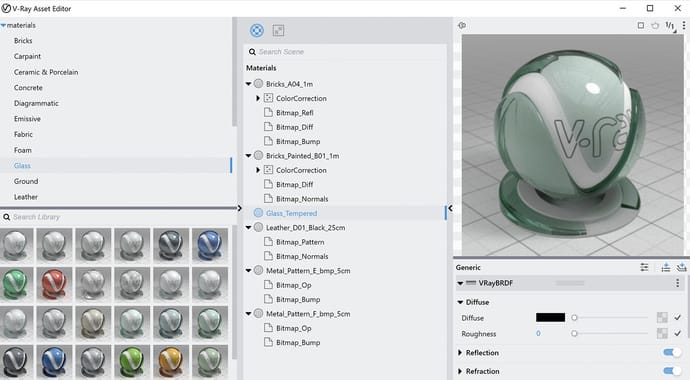Toggle the Diffuse texture checkmark

[x=678, y=318]
